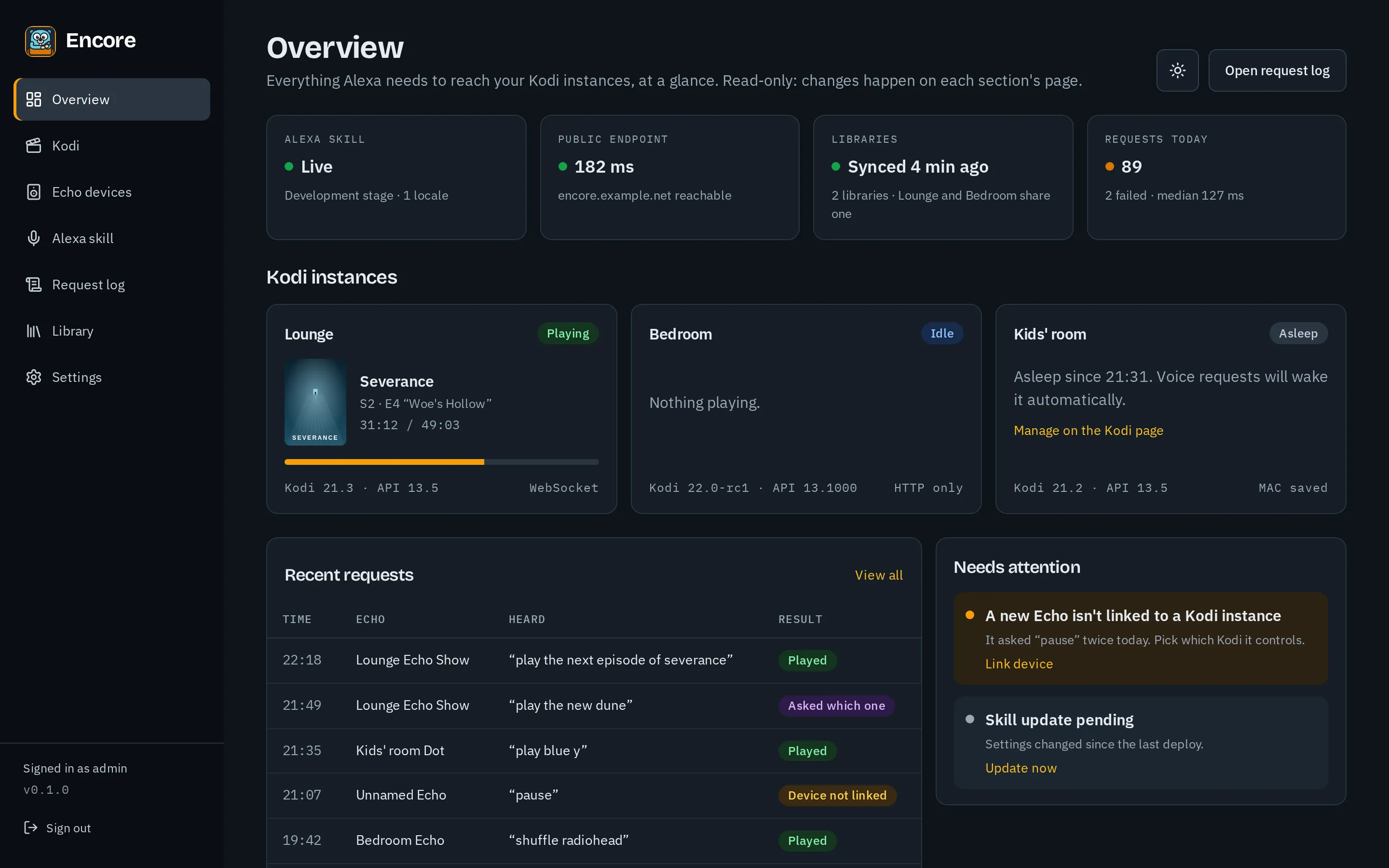Click the Device not linked result badge

(837, 795)
